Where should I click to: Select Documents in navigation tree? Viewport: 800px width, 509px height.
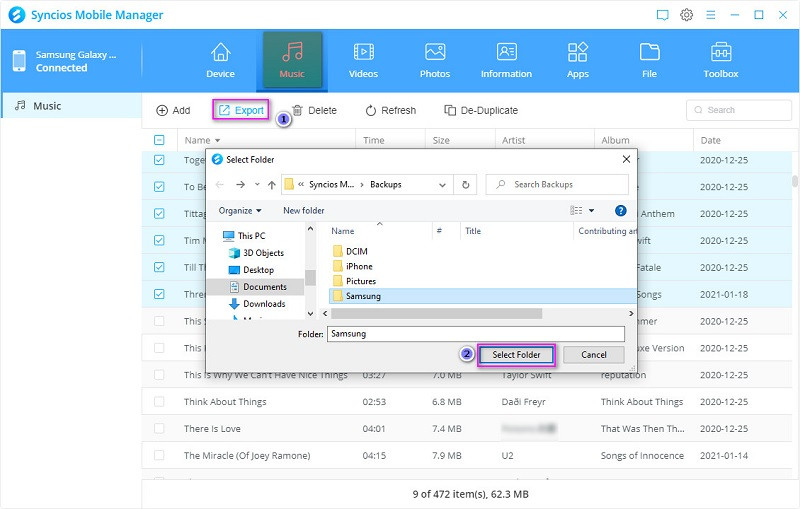point(258,287)
